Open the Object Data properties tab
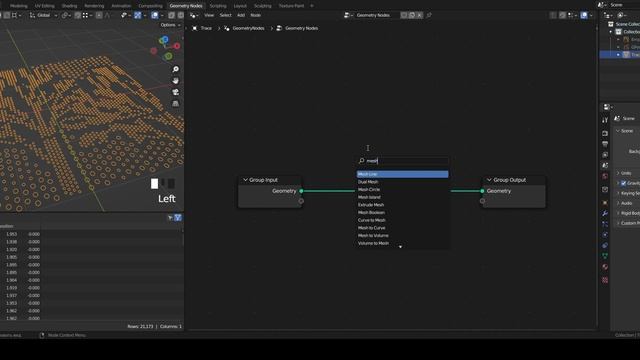The height and width of the screenshot is (360, 640). 605,256
